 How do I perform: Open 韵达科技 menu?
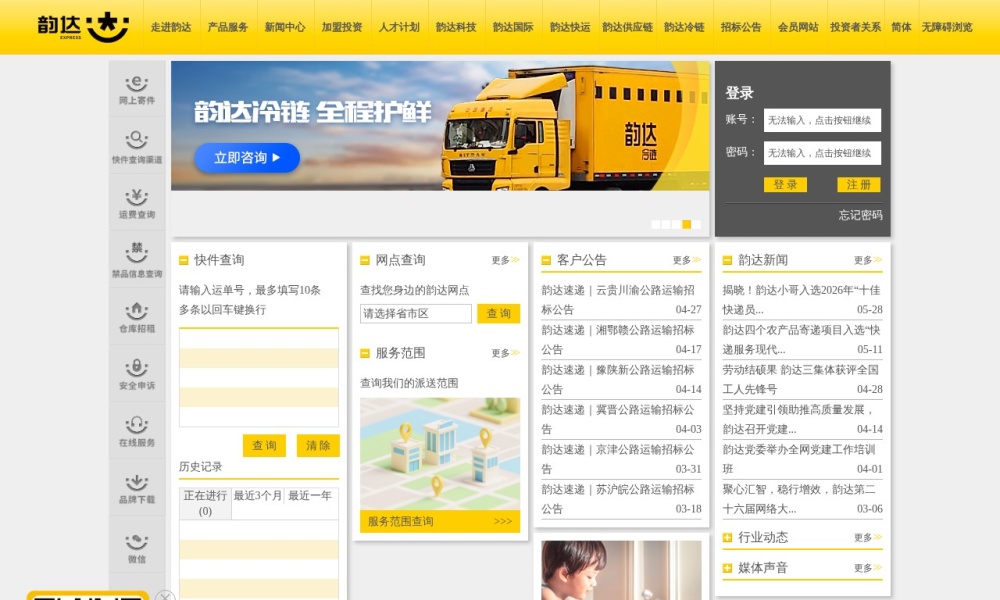[456, 27]
